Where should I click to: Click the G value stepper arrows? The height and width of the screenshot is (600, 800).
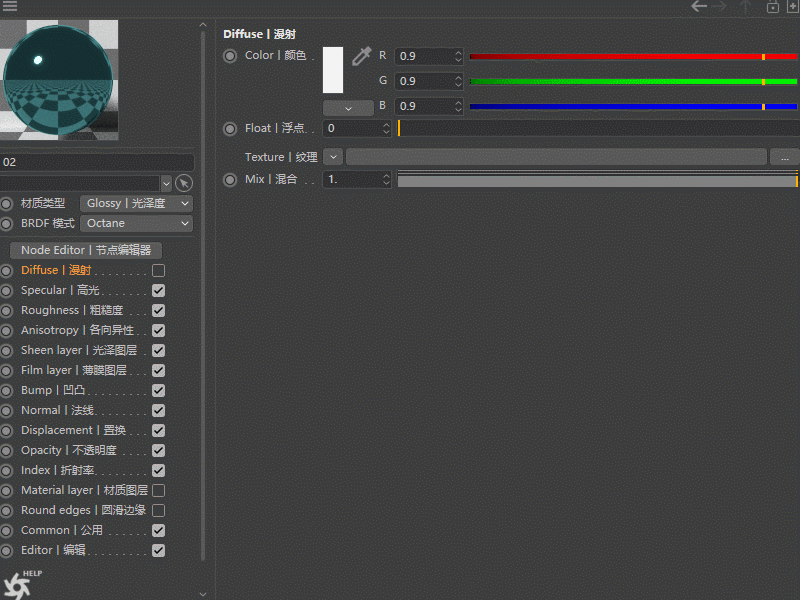pyautogui.click(x=458, y=81)
